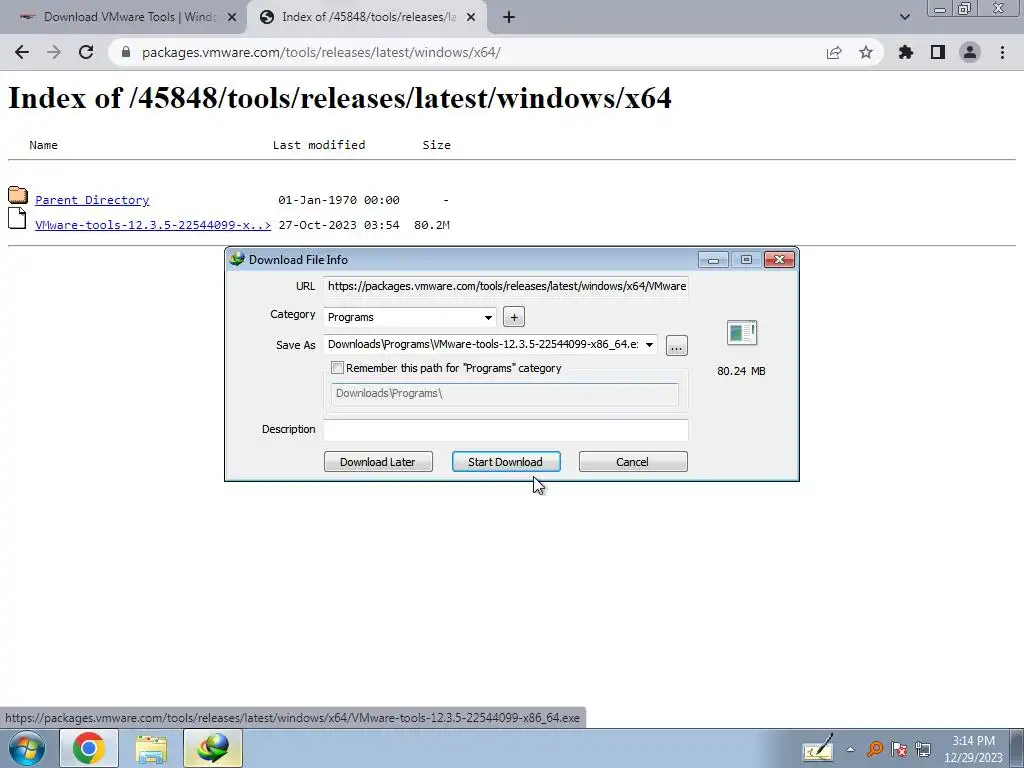Click the Chrome taskbar icon
This screenshot has width=1024, height=768.
tap(89, 748)
